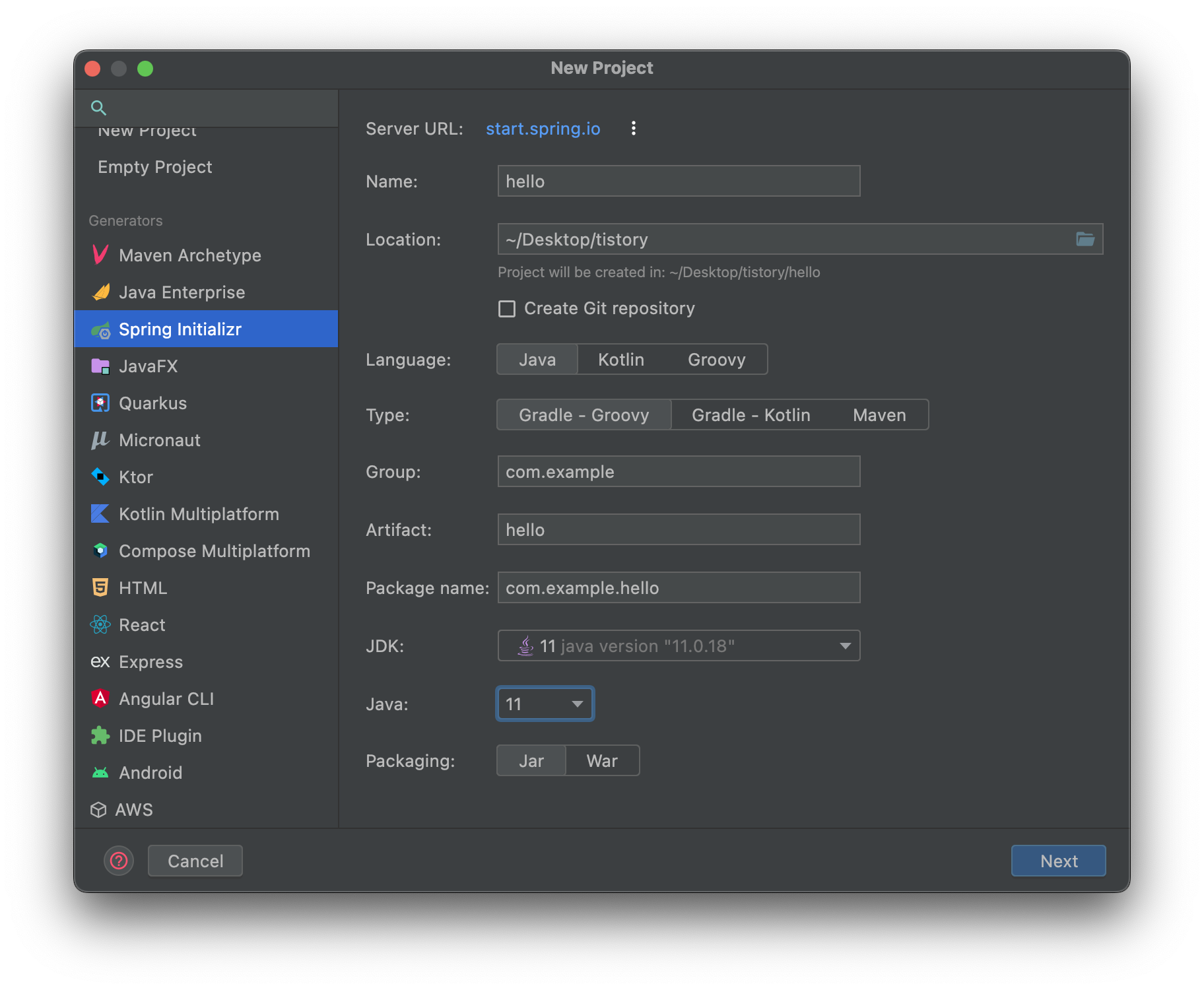Click the Name input field
Screen dimensions: 1204x990
(x=679, y=181)
